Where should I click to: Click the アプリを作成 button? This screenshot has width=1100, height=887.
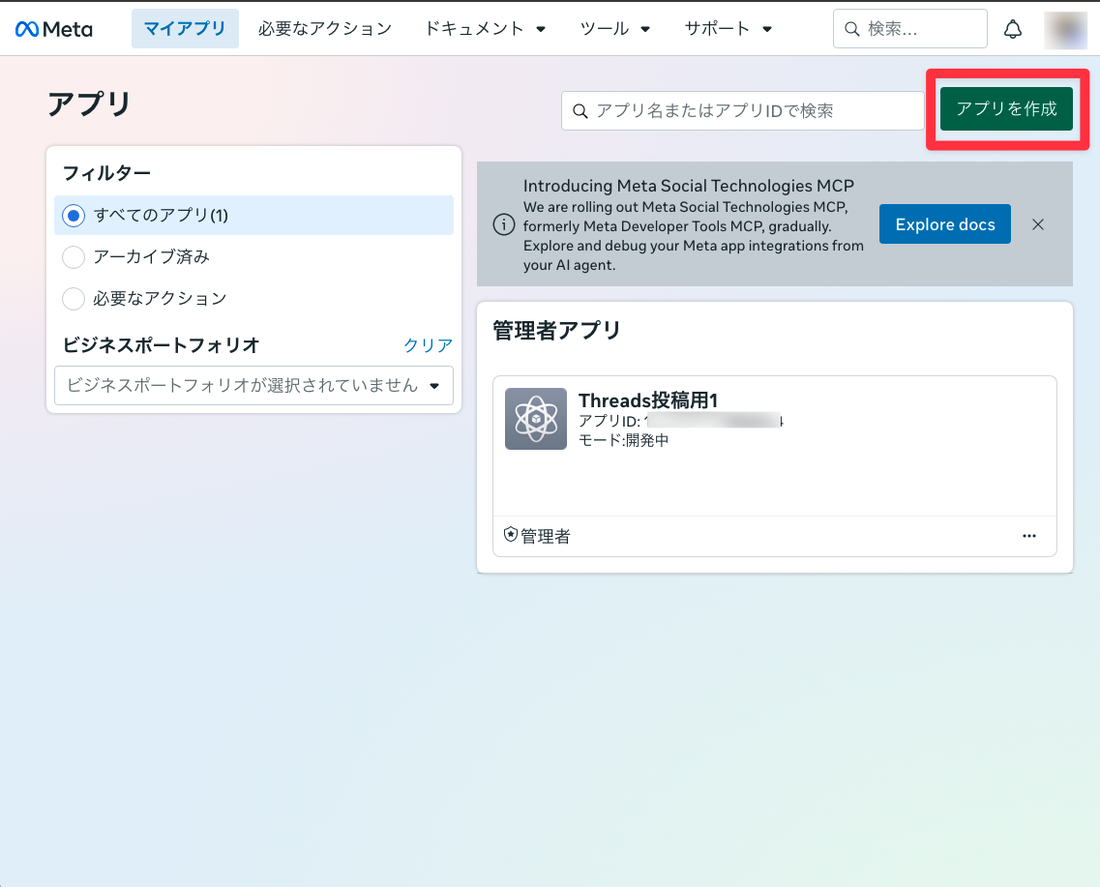click(1007, 109)
